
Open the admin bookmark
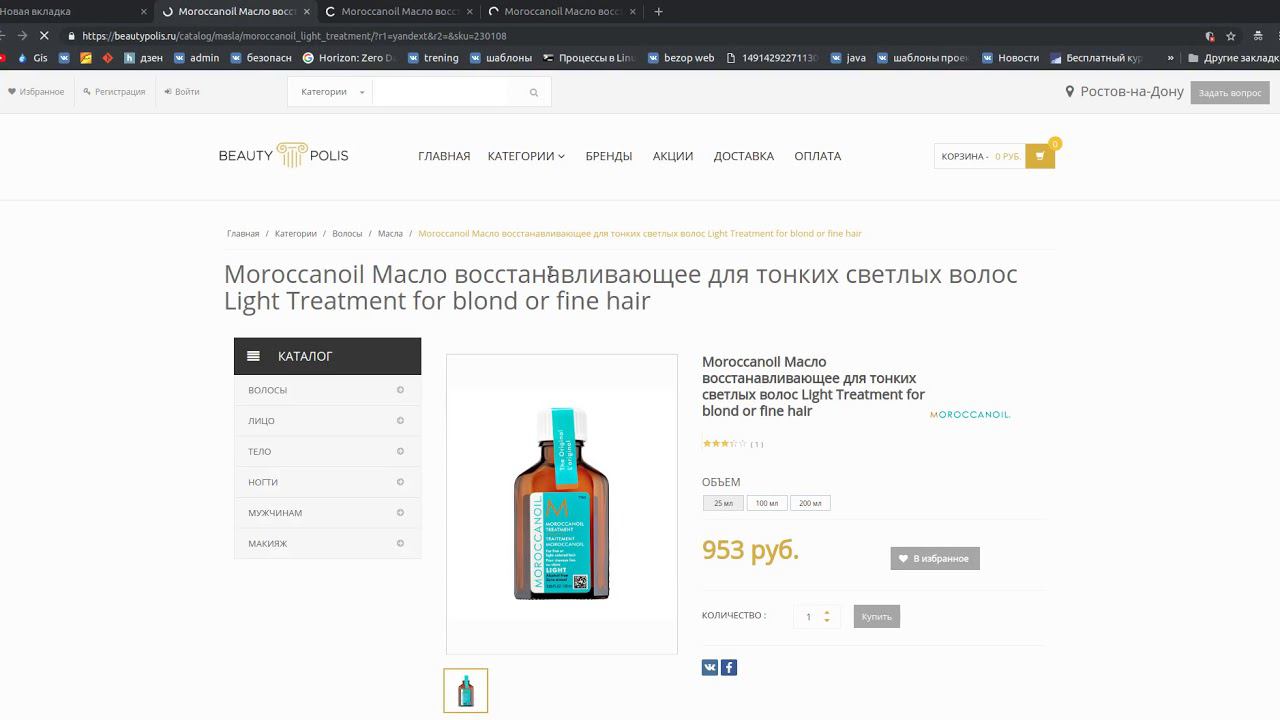coord(197,58)
